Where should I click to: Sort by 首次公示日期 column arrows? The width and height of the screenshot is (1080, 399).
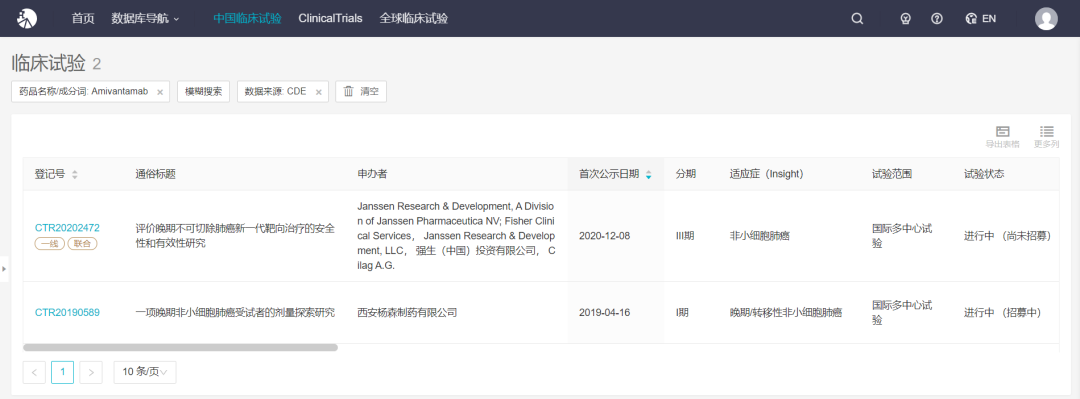648,175
